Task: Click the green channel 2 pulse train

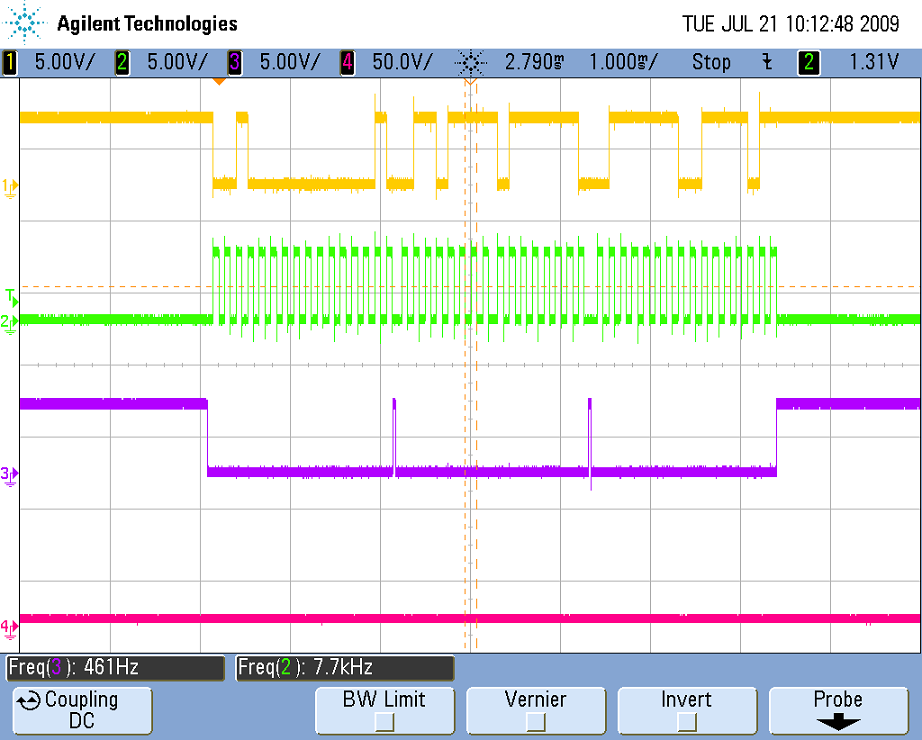Action: point(494,286)
